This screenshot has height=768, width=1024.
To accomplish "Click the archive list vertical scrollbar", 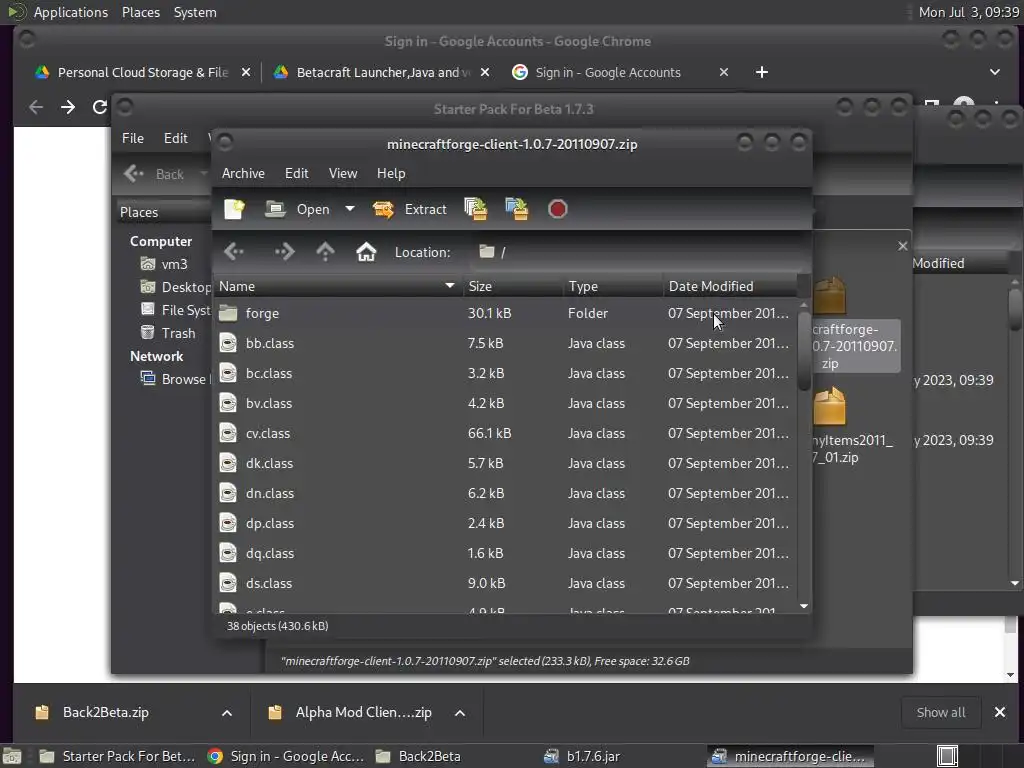I will coord(804,350).
